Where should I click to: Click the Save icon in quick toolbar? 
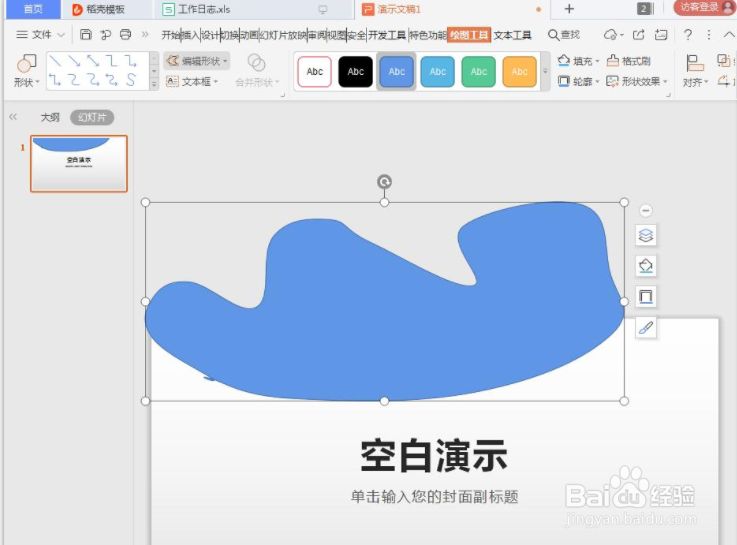[86, 34]
